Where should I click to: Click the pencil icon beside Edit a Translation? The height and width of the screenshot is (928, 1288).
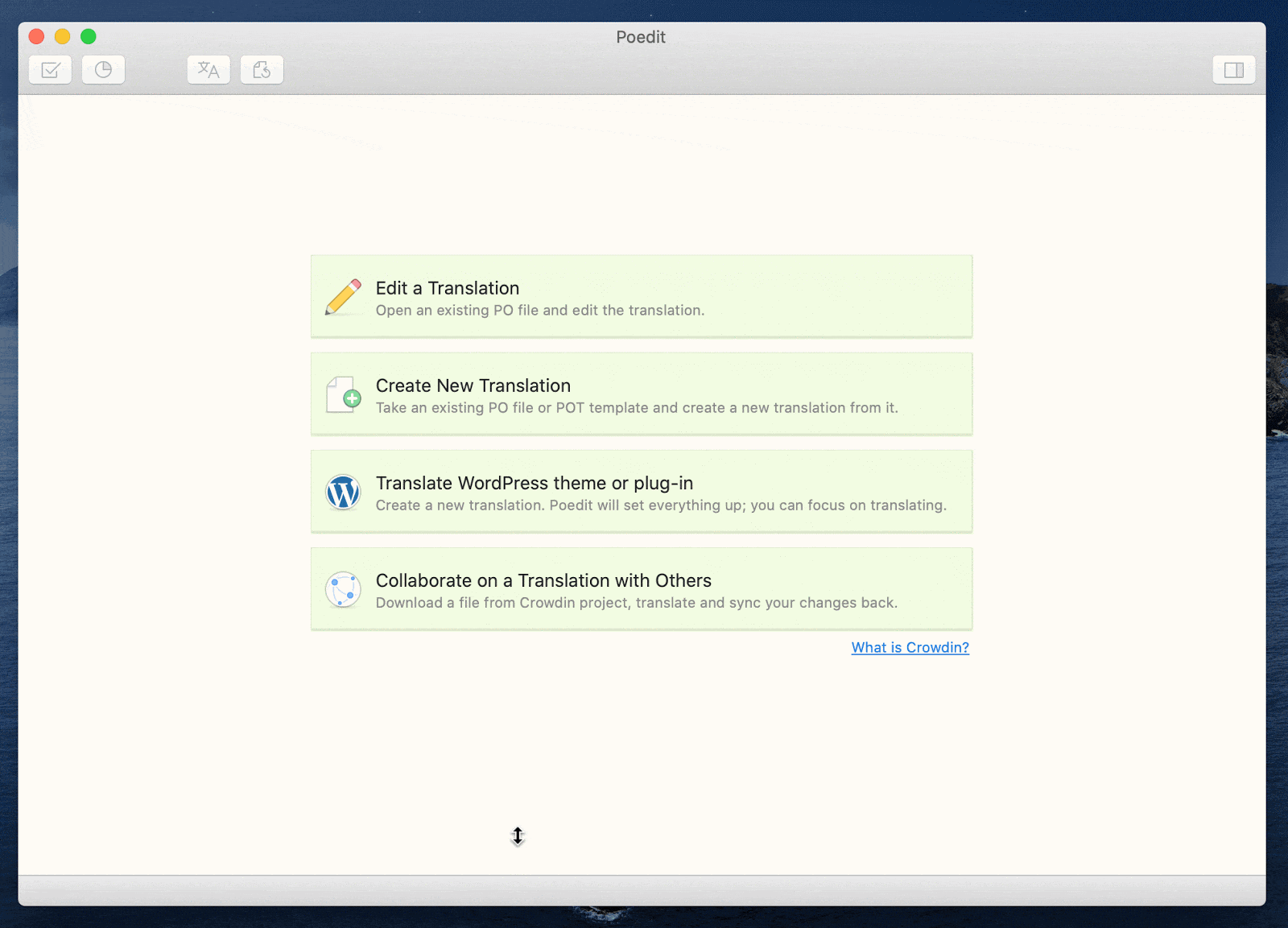pos(343,297)
